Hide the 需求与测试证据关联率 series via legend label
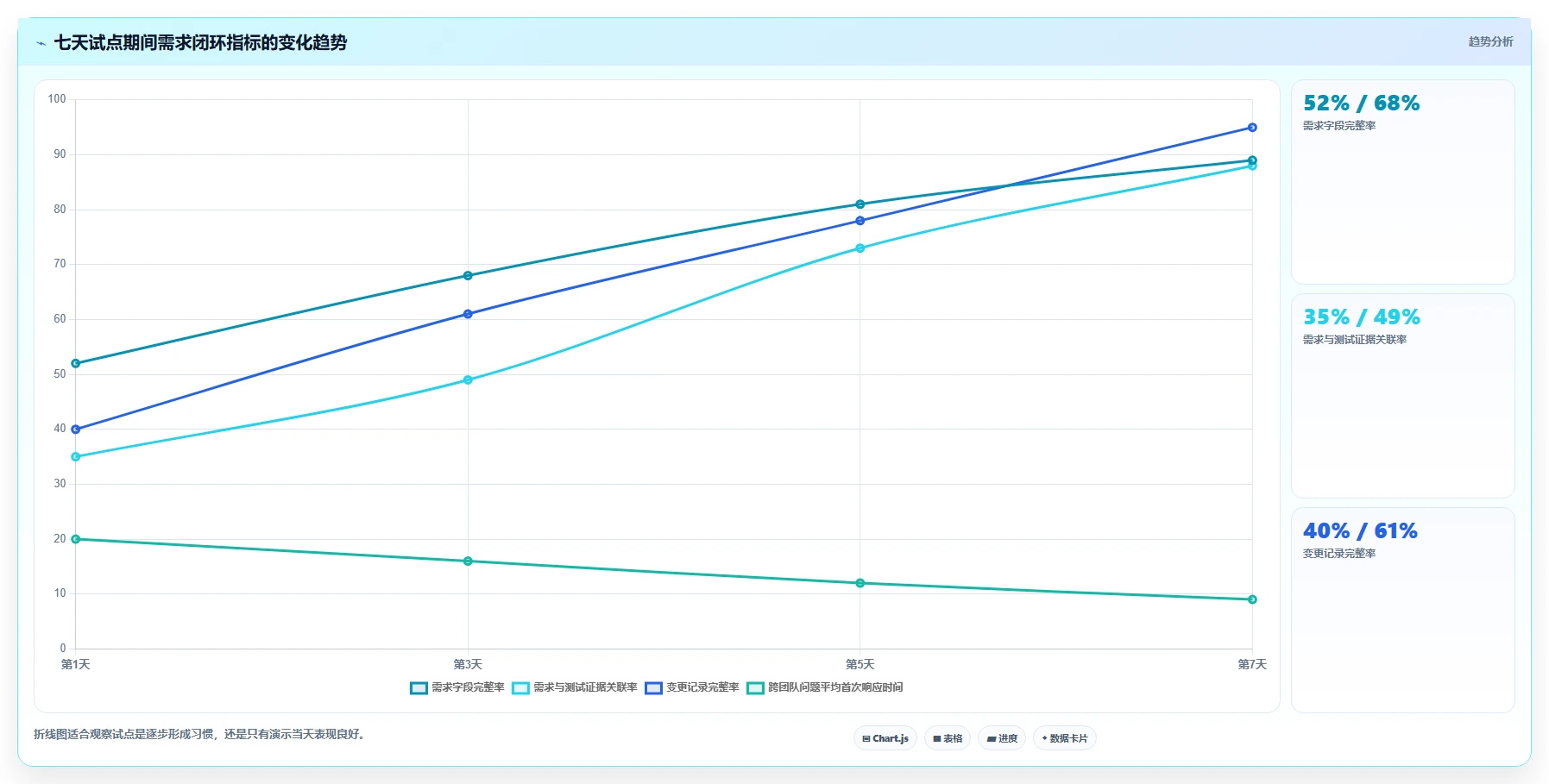 coord(585,687)
